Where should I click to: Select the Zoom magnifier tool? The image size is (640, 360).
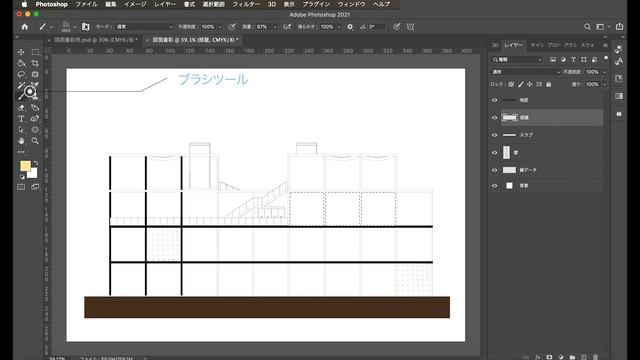coord(36,141)
